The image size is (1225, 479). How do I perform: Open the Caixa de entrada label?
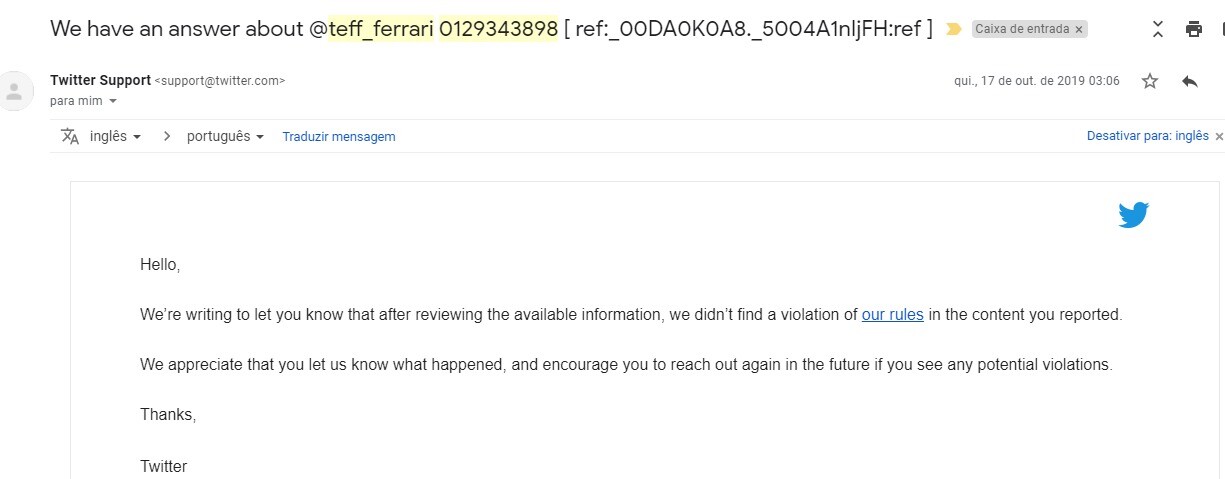(x=1022, y=30)
